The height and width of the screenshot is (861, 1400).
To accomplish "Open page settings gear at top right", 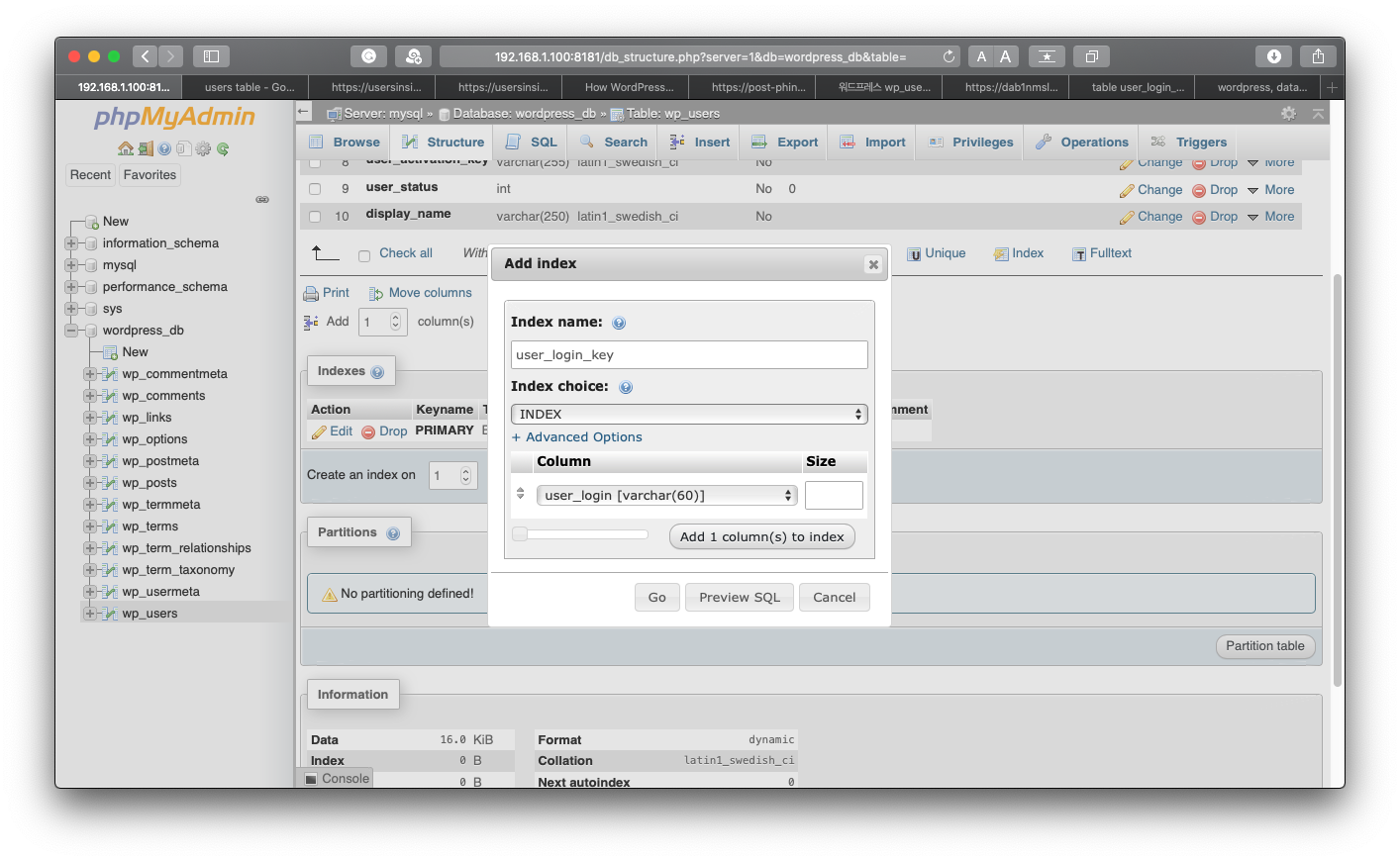I will click(1288, 114).
